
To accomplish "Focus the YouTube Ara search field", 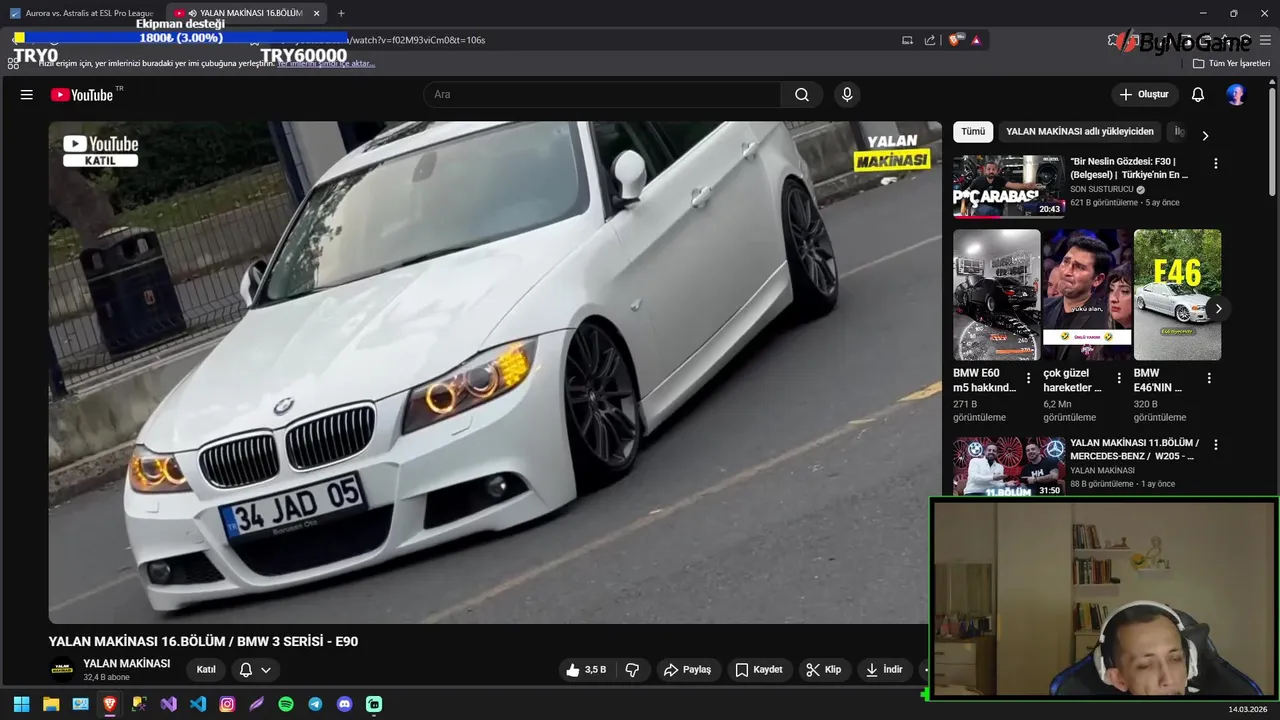I will tap(602, 94).
